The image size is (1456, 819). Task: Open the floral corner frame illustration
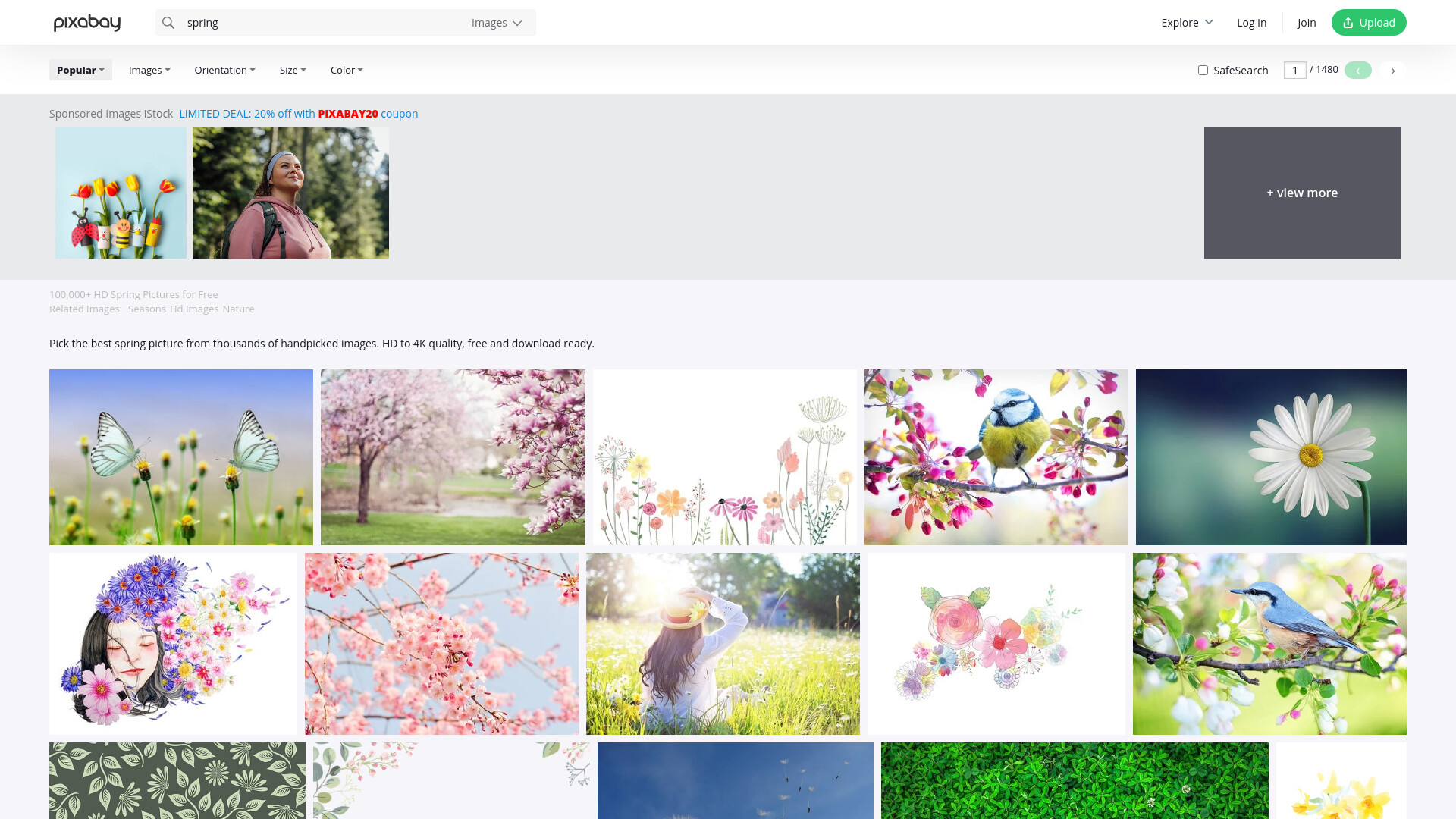pyautogui.click(x=451, y=780)
